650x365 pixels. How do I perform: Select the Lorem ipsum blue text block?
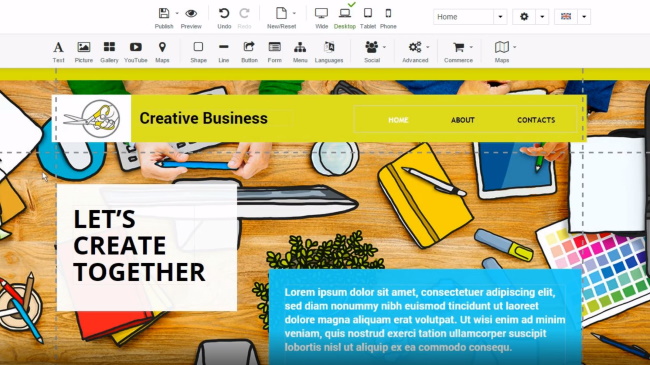coord(425,319)
